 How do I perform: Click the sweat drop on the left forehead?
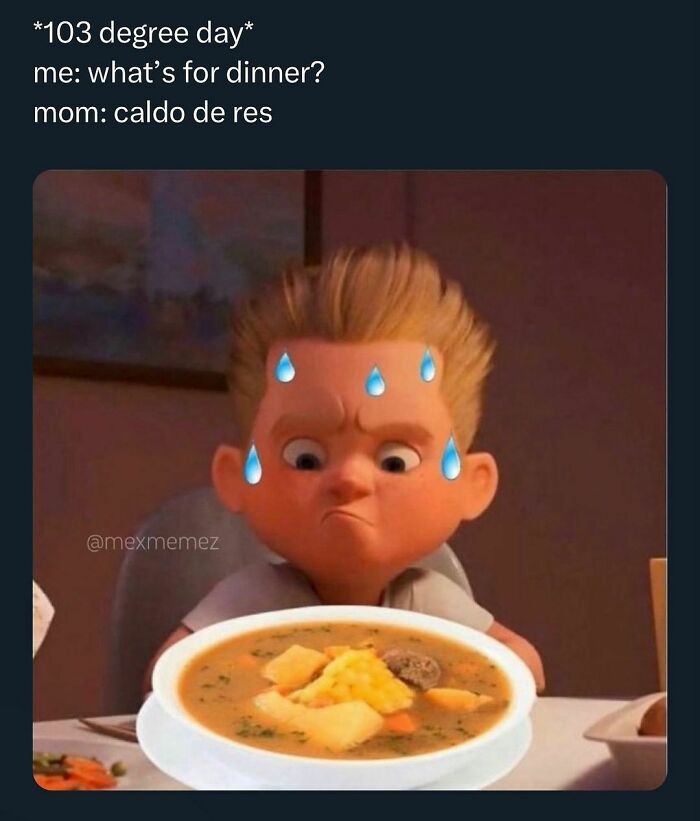point(285,366)
